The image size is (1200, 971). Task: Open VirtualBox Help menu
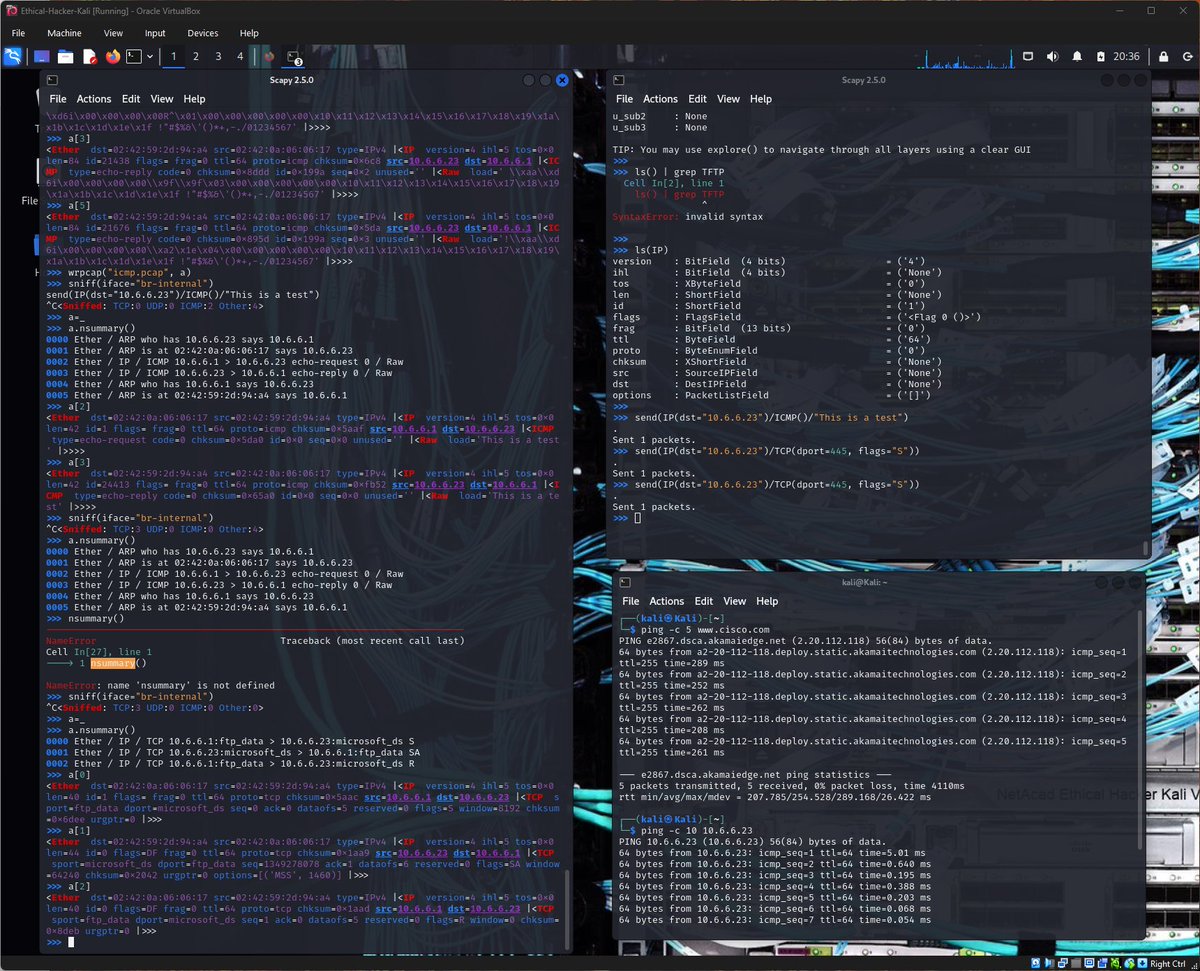click(248, 33)
